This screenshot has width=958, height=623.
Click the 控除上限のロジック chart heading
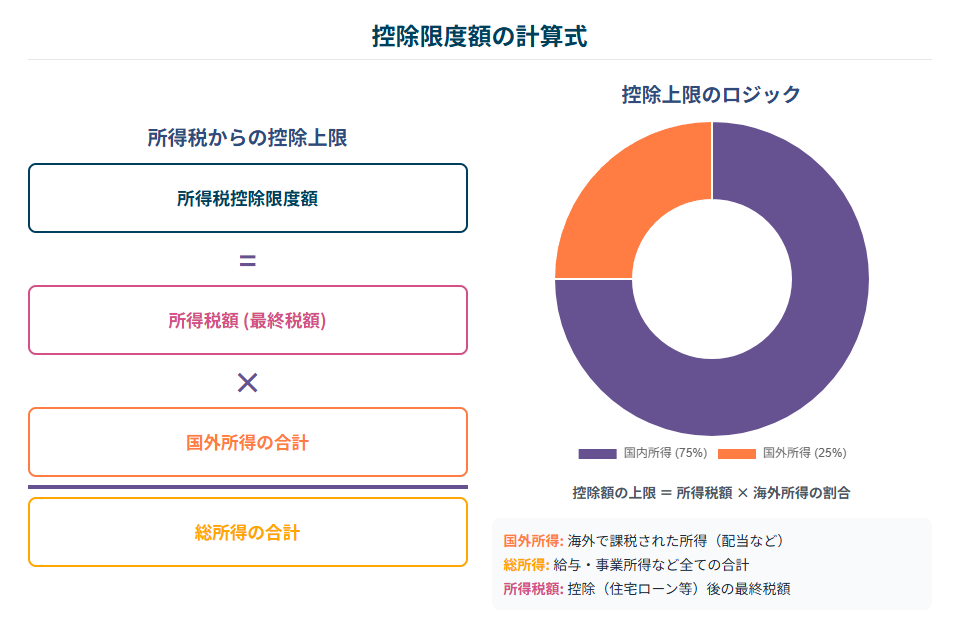click(711, 95)
